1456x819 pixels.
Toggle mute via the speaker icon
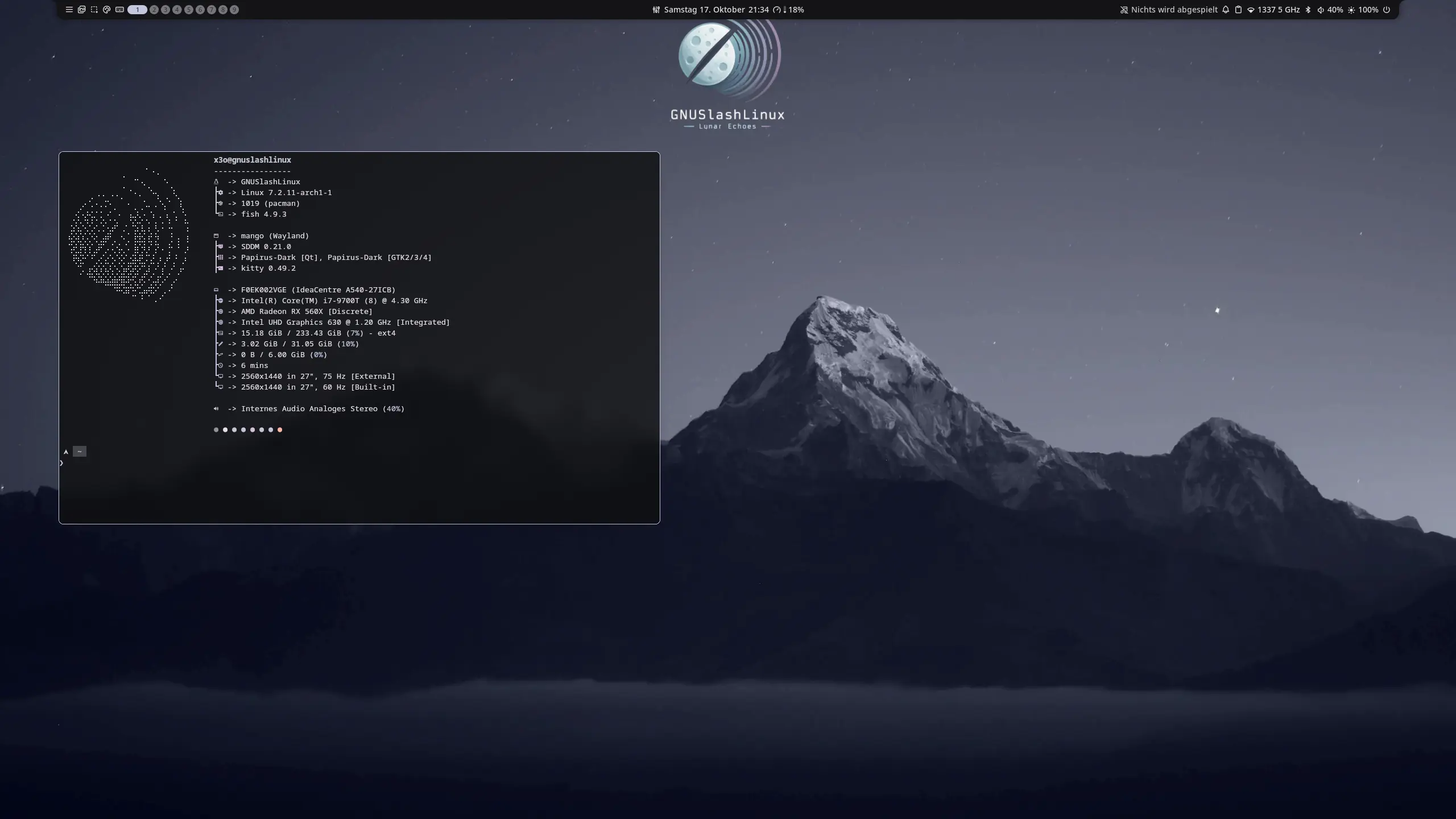click(1320, 10)
